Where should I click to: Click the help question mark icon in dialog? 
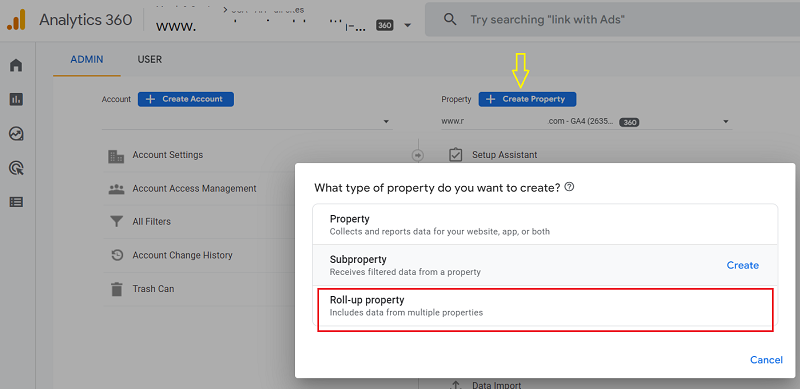point(570,187)
